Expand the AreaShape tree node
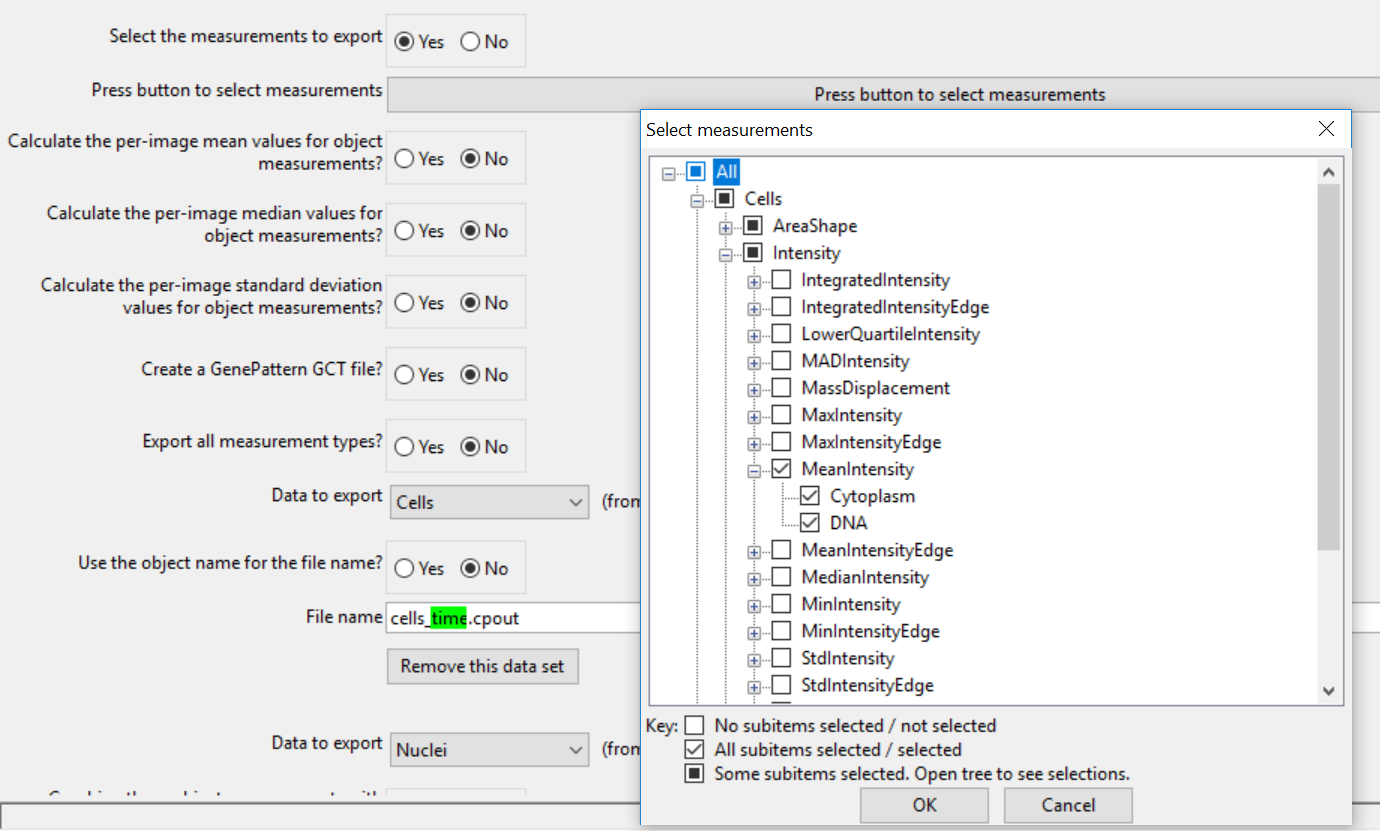The image size is (1380, 831). click(x=726, y=227)
